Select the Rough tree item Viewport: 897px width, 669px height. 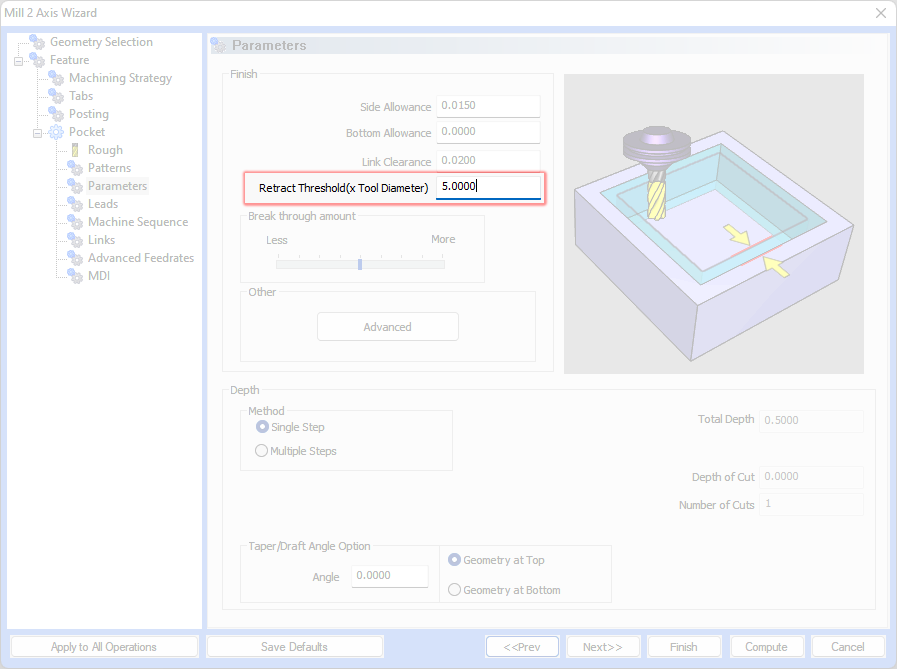coord(105,150)
